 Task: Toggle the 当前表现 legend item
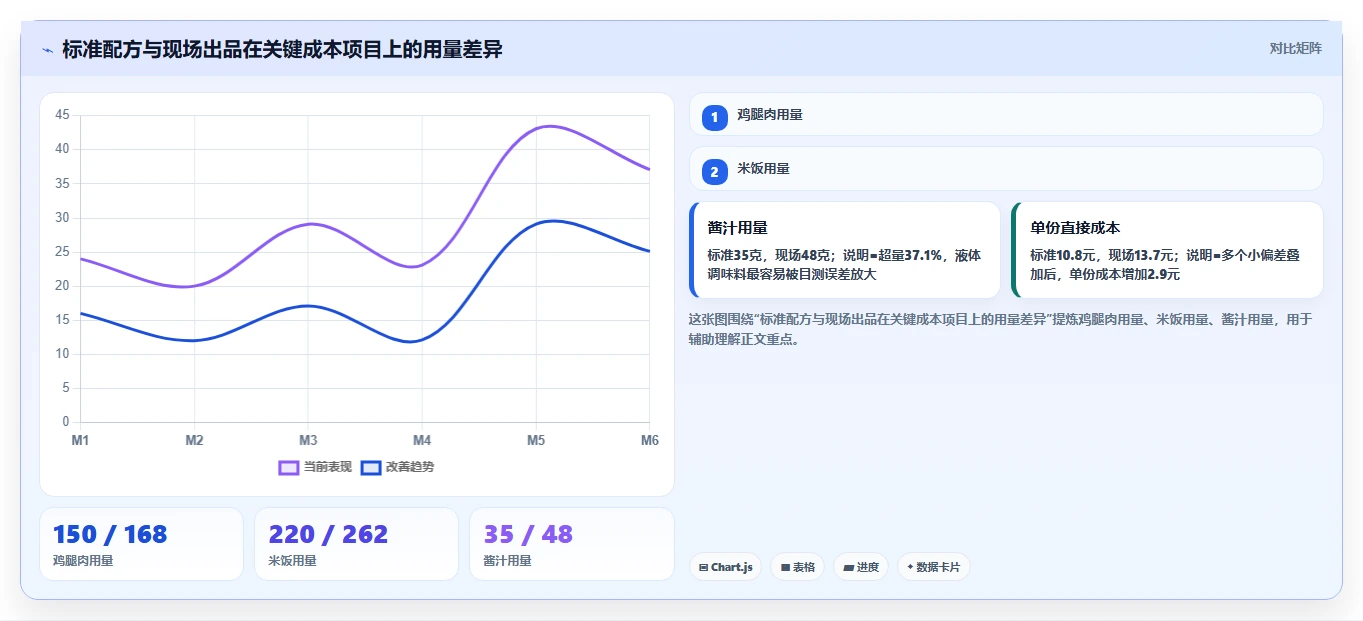point(315,467)
